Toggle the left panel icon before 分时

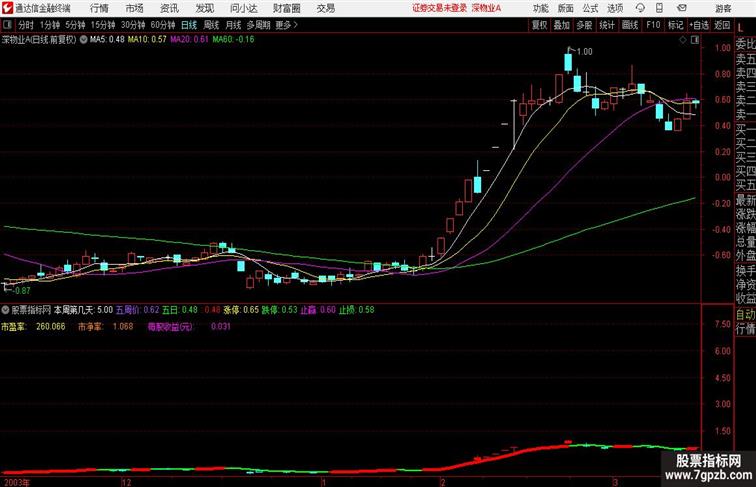click(x=7, y=25)
